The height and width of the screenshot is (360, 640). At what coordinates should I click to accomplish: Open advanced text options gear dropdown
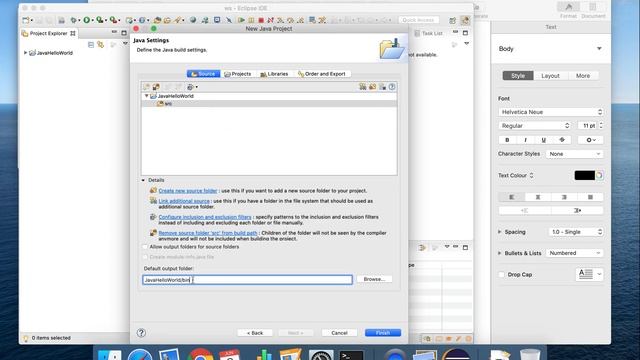point(591,140)
